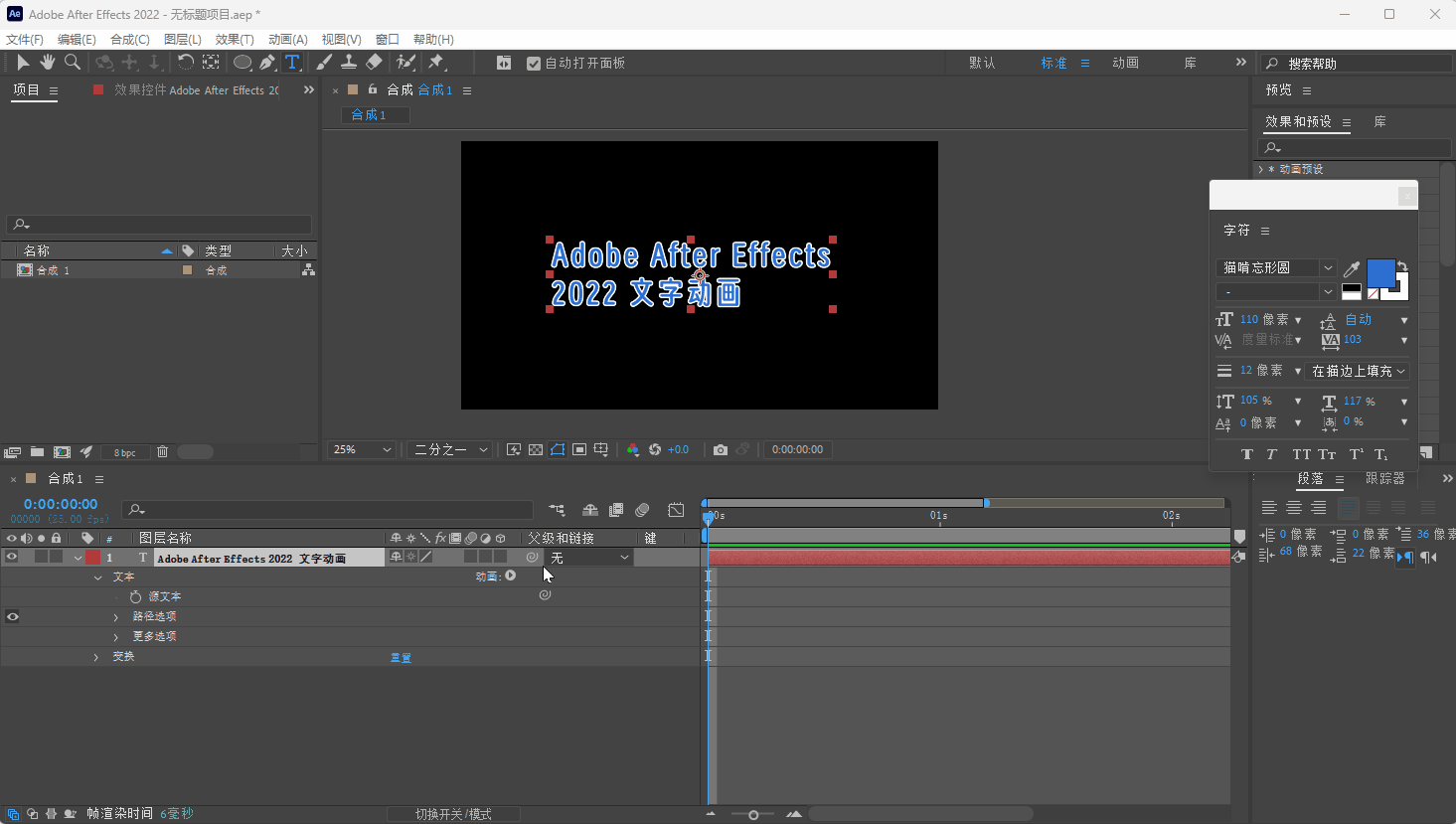The height and width of the screenshot is (824, 1456).
Task: Apply All Caps in Character panel
Action: [x=1302, y=454]
